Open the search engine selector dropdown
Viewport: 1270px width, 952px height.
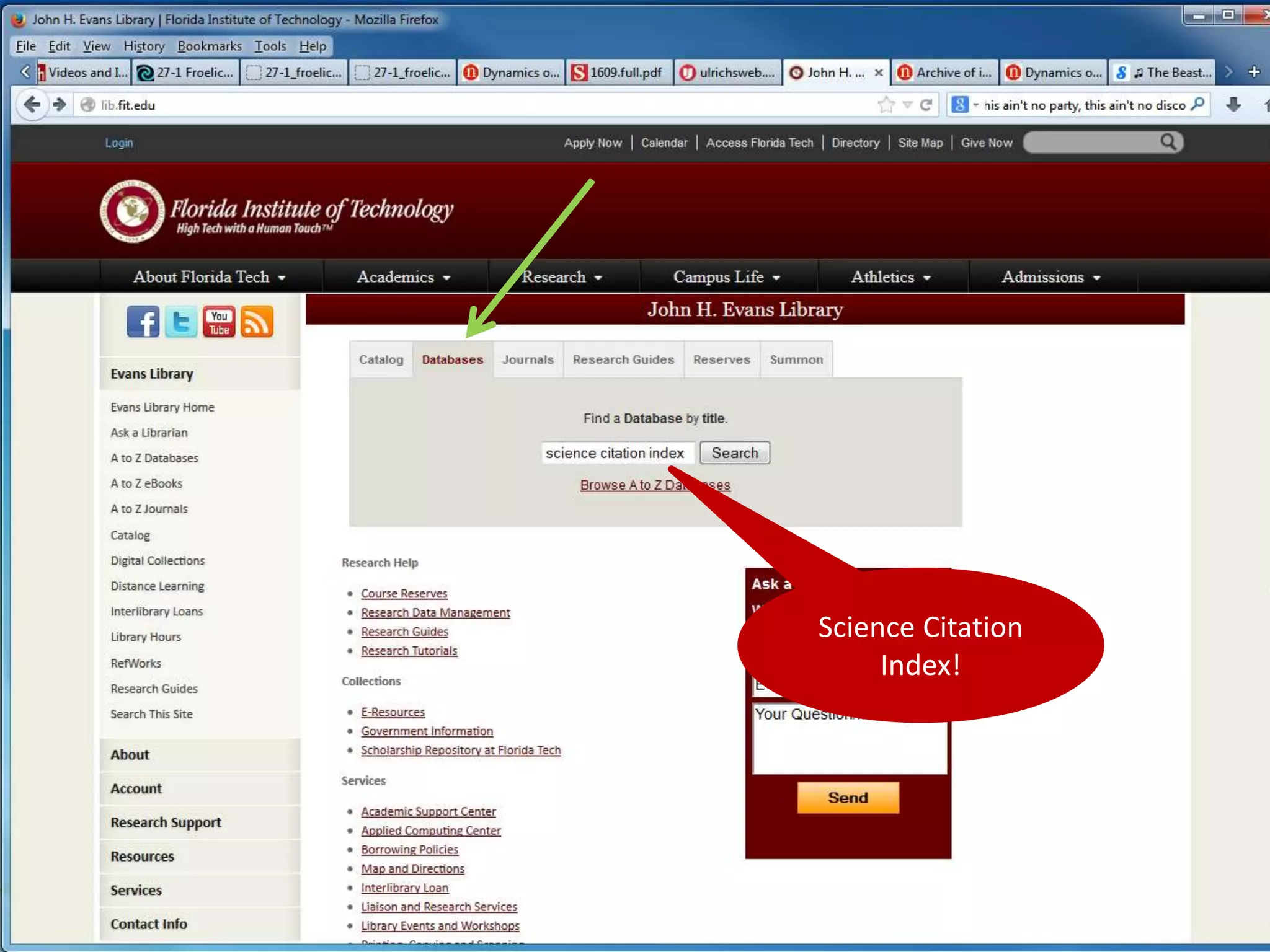click(x=976, y=105)
